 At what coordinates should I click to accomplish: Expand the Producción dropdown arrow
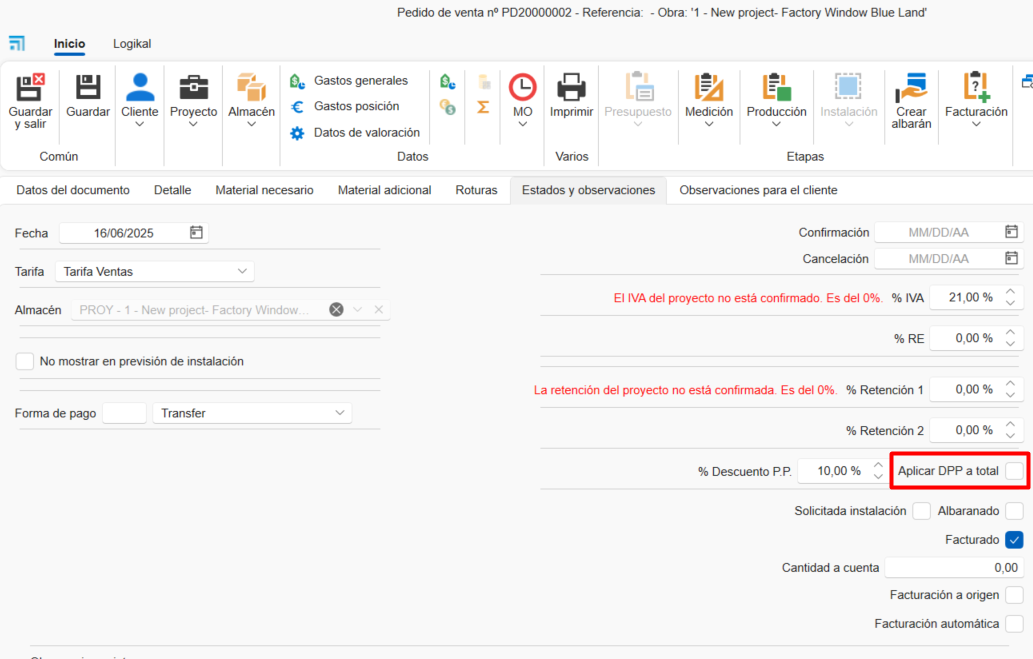(x=776, y=125)
